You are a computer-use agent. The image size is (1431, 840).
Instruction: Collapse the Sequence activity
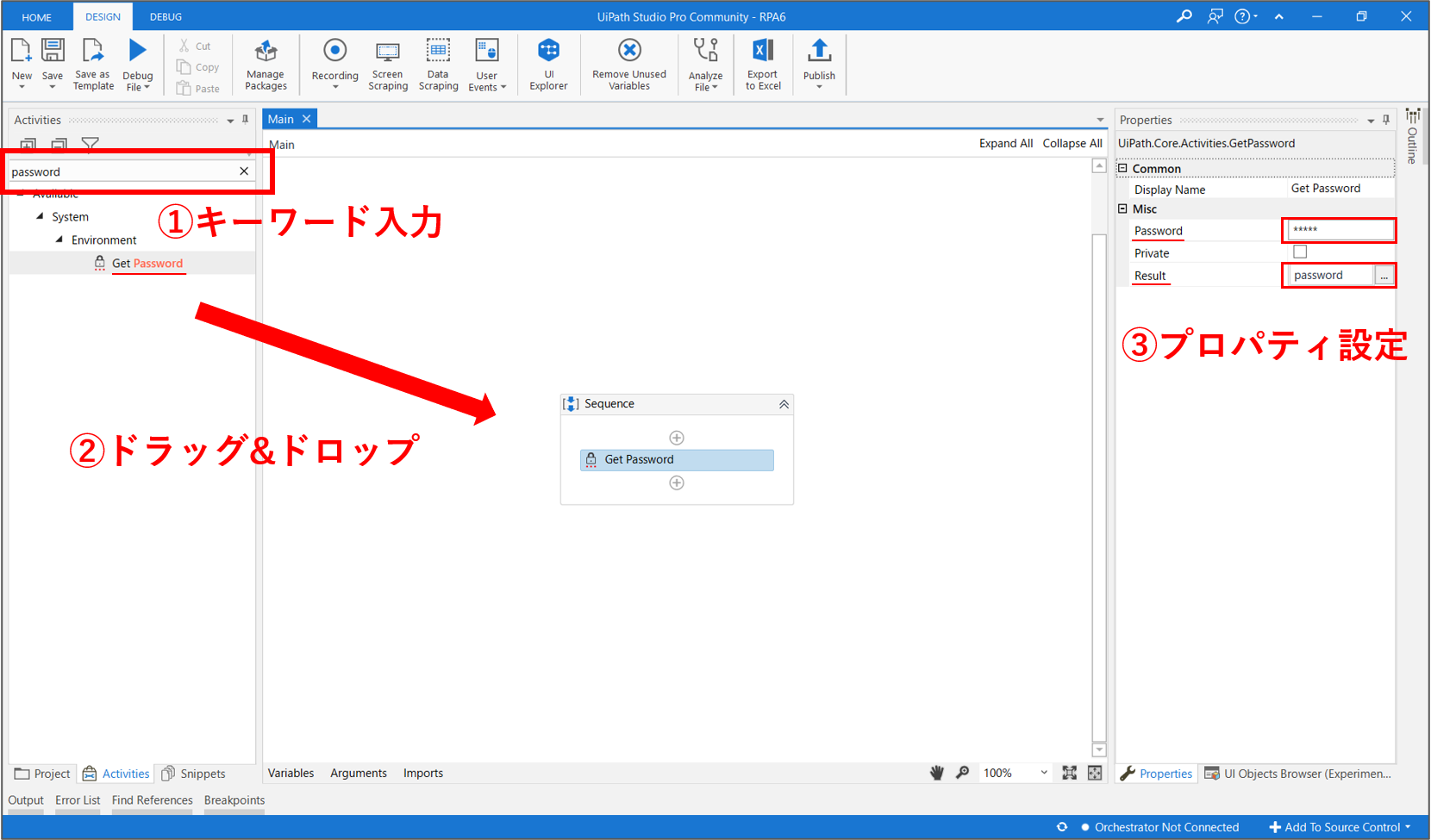coord(784,404)
